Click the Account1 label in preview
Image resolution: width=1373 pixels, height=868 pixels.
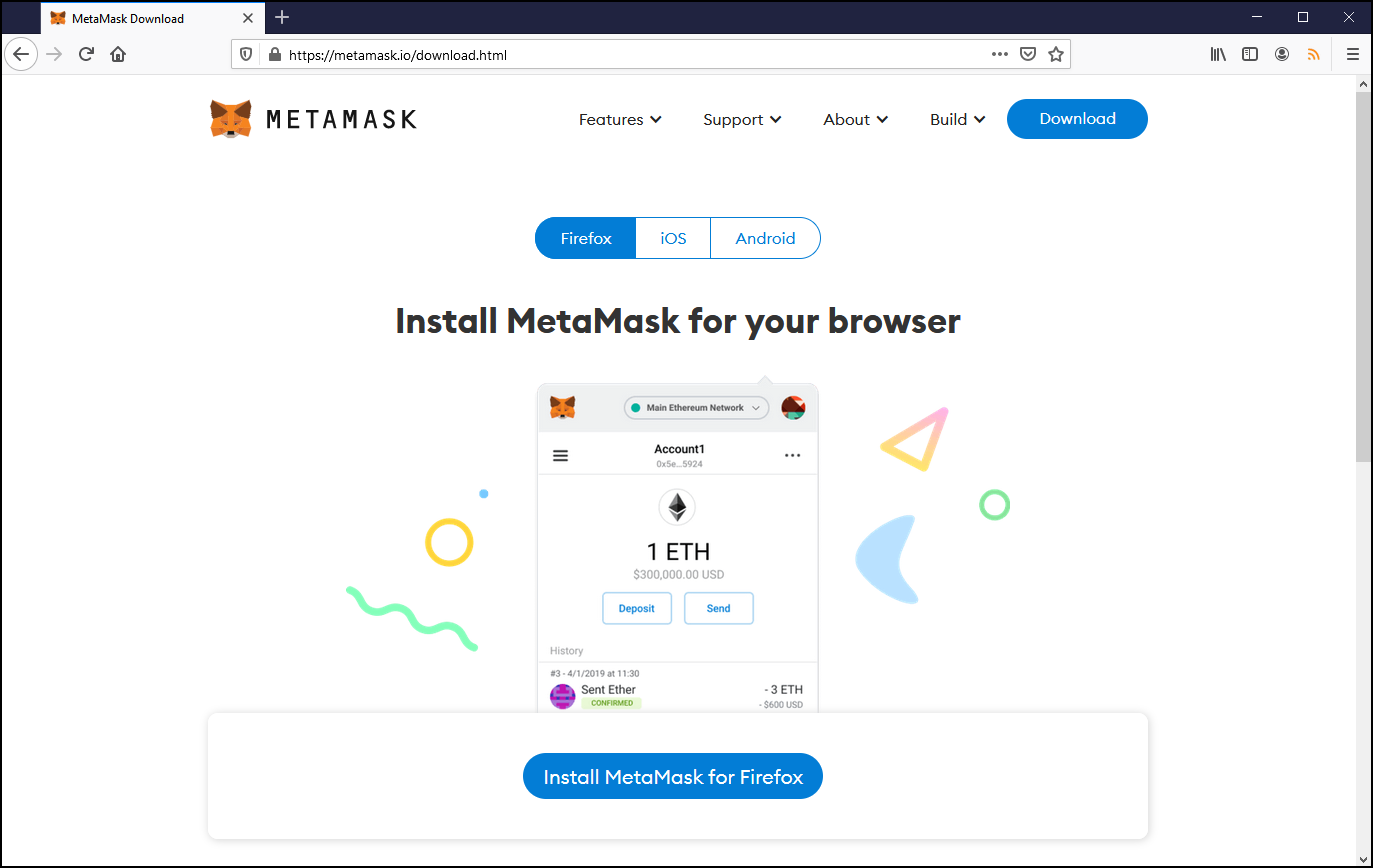[x=679, y=449]
